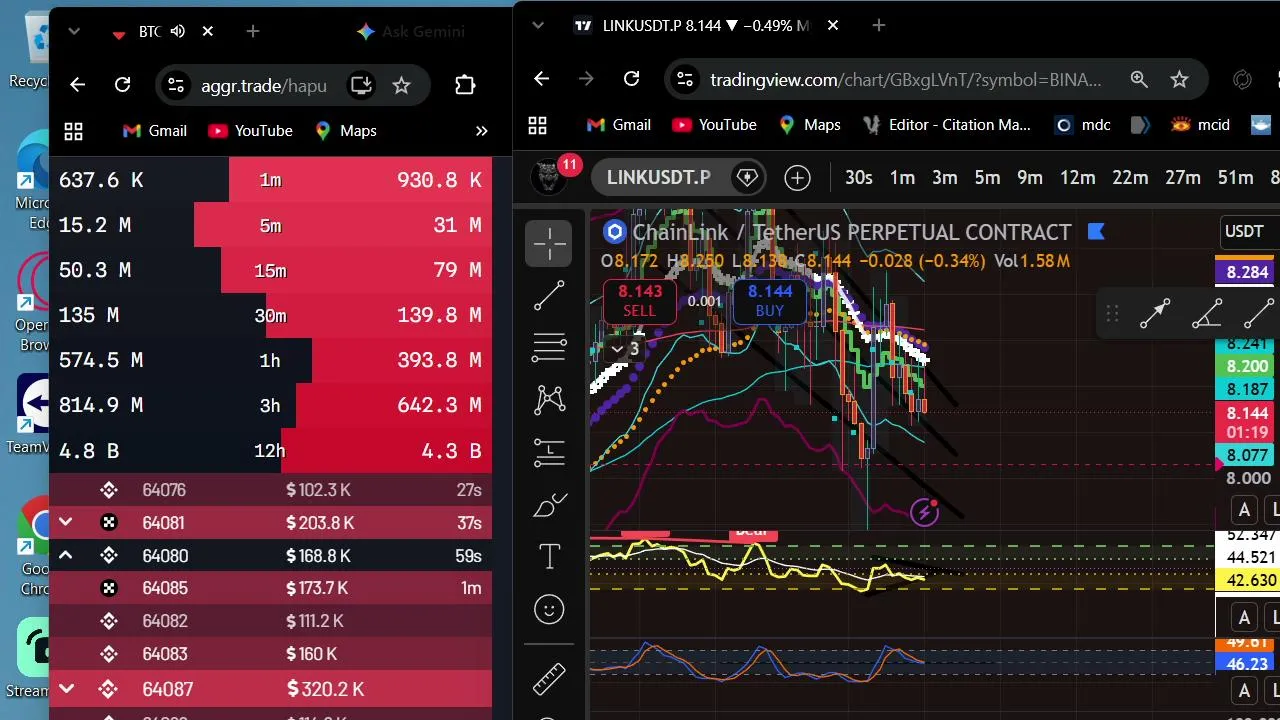Switch to the LINKUSDT.P browser tab
Viewport: 1280px width, 720px height.
tap(705, 25)
